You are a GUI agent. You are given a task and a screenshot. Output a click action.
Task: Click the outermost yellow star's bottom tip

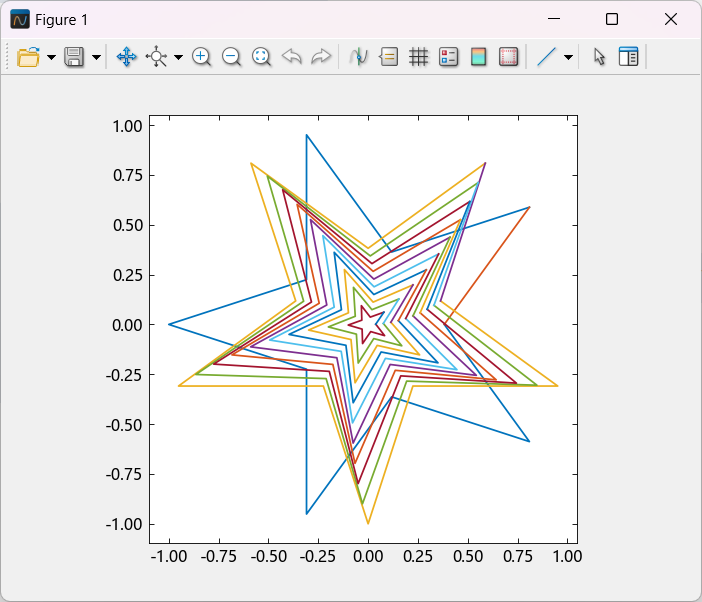368,523
